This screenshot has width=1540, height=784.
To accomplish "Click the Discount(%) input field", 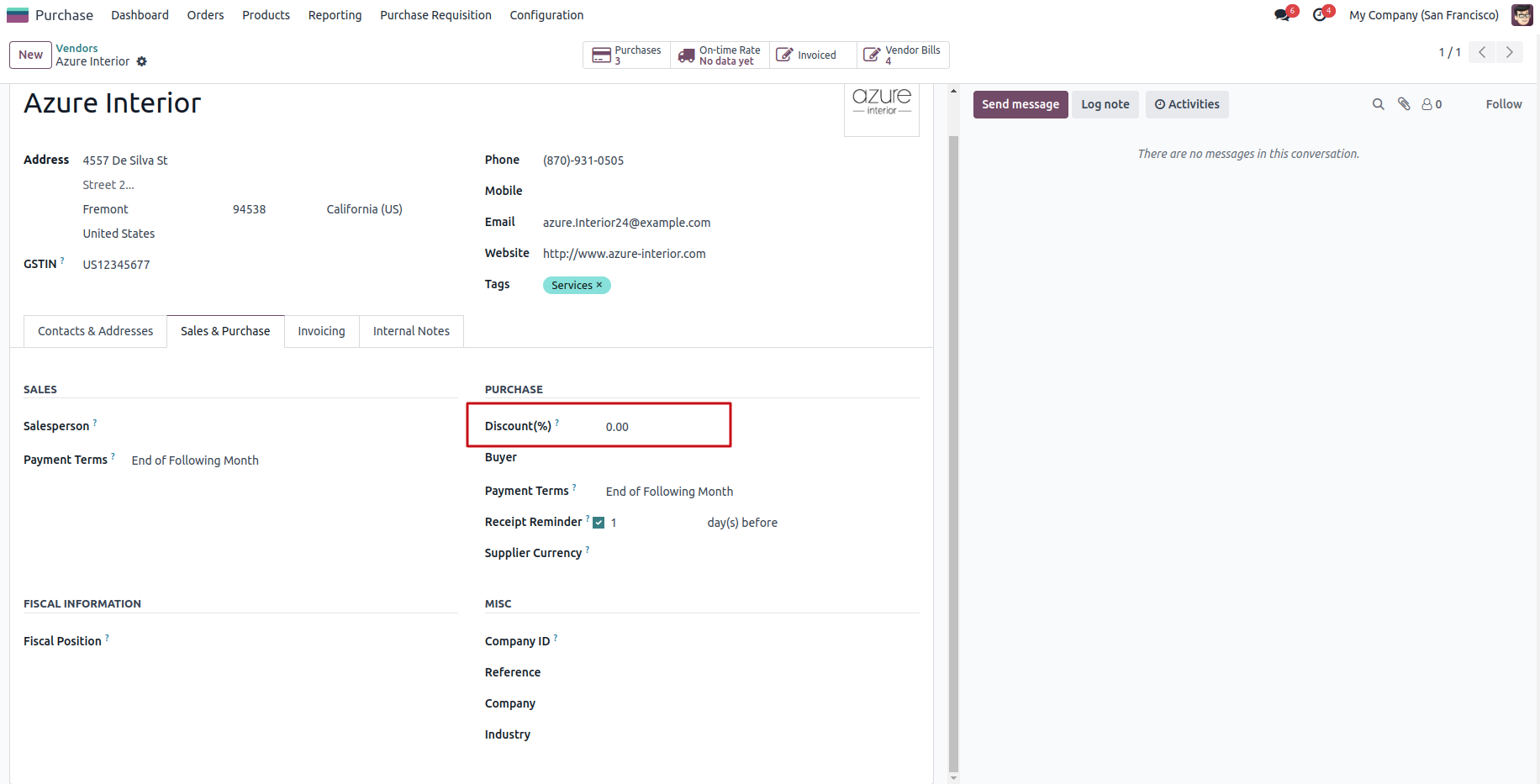I will point(664,427).
